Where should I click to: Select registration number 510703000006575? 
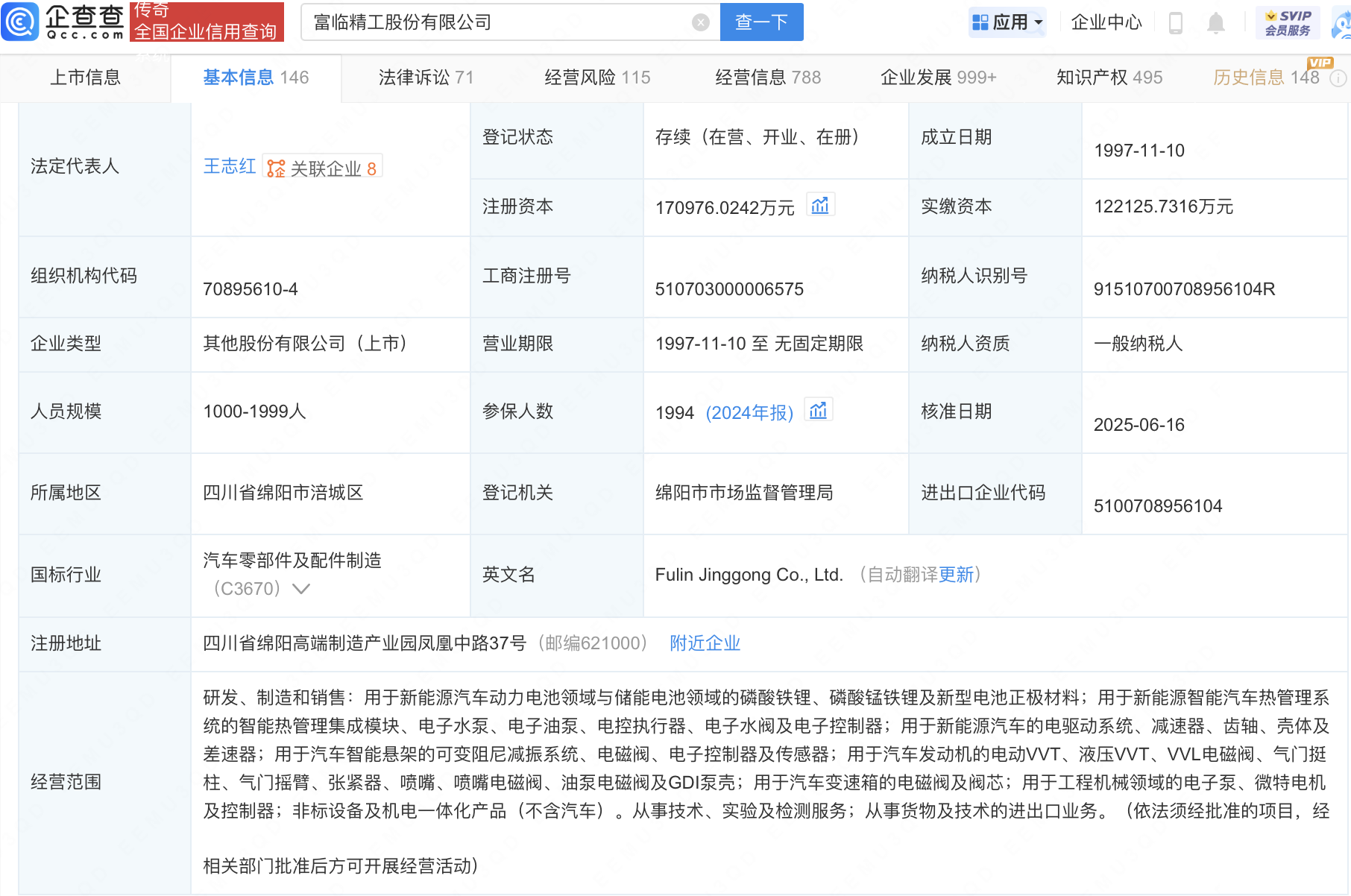pos(729,289)
